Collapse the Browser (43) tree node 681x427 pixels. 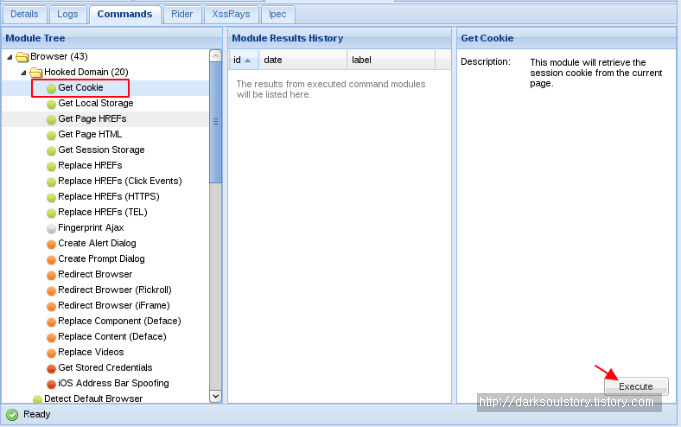point(10,57)
